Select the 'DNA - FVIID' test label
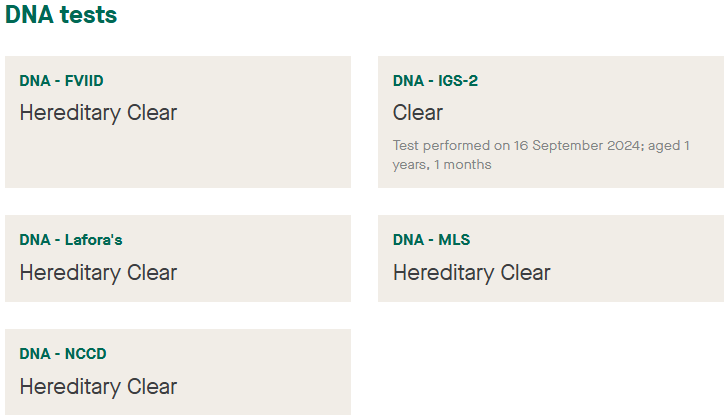The height and width of the screenshot is (415, 724). 61,81
